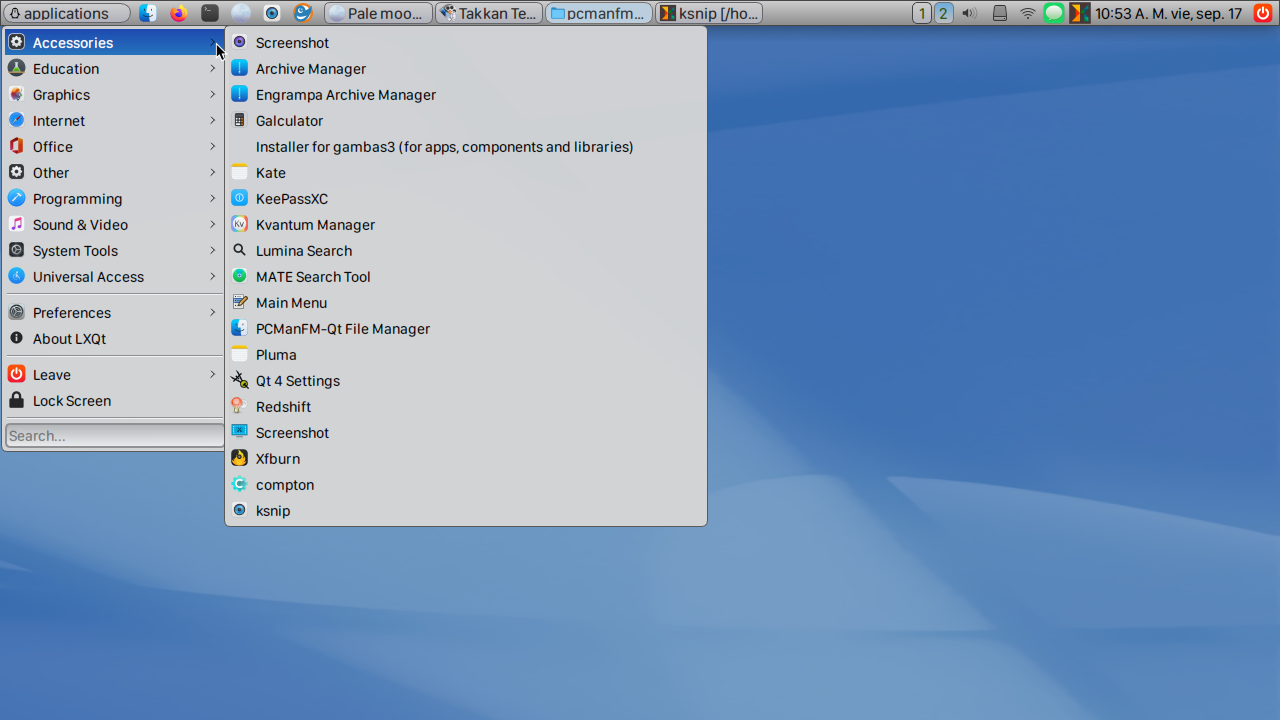Open the Leave submenu
Viewport: 1280px width, 720px height.
click(113, 375)
